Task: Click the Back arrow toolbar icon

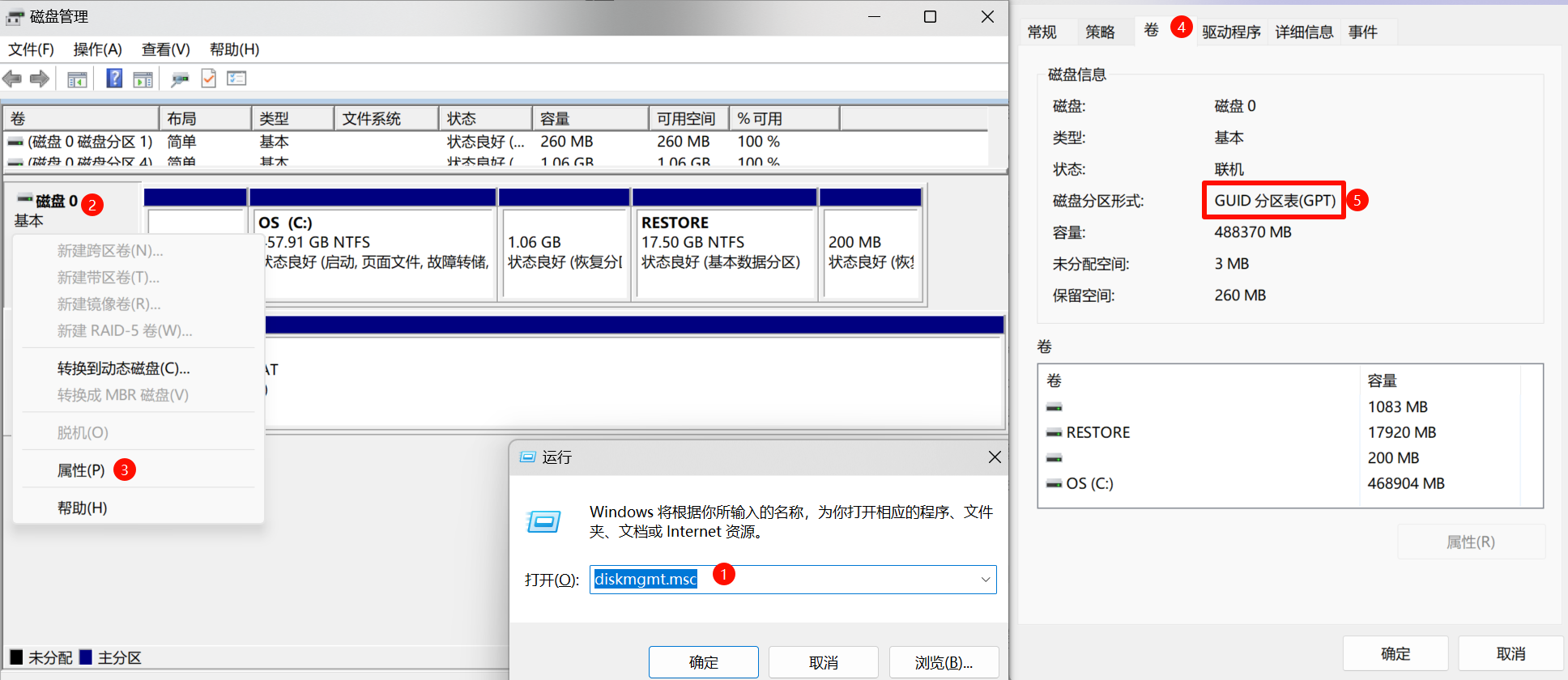Action: tap(12, 79)
